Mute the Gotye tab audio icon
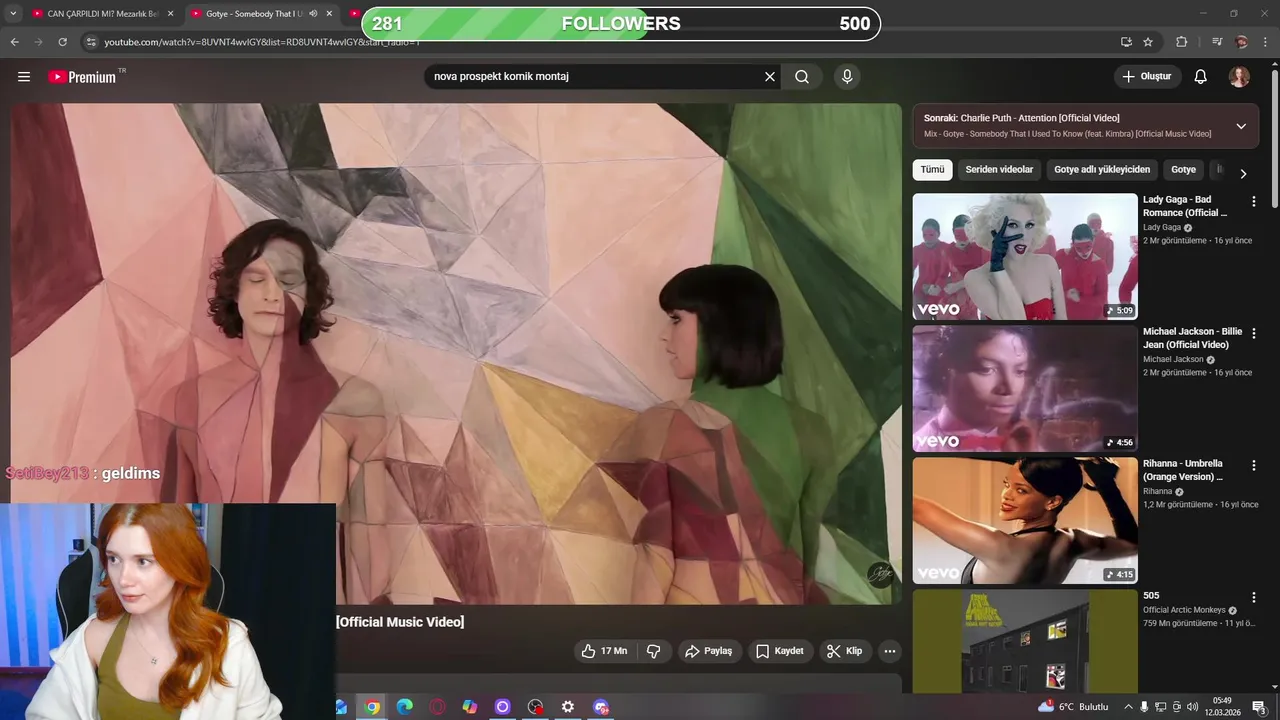The image size is (1280, 720). click(313, 14)
